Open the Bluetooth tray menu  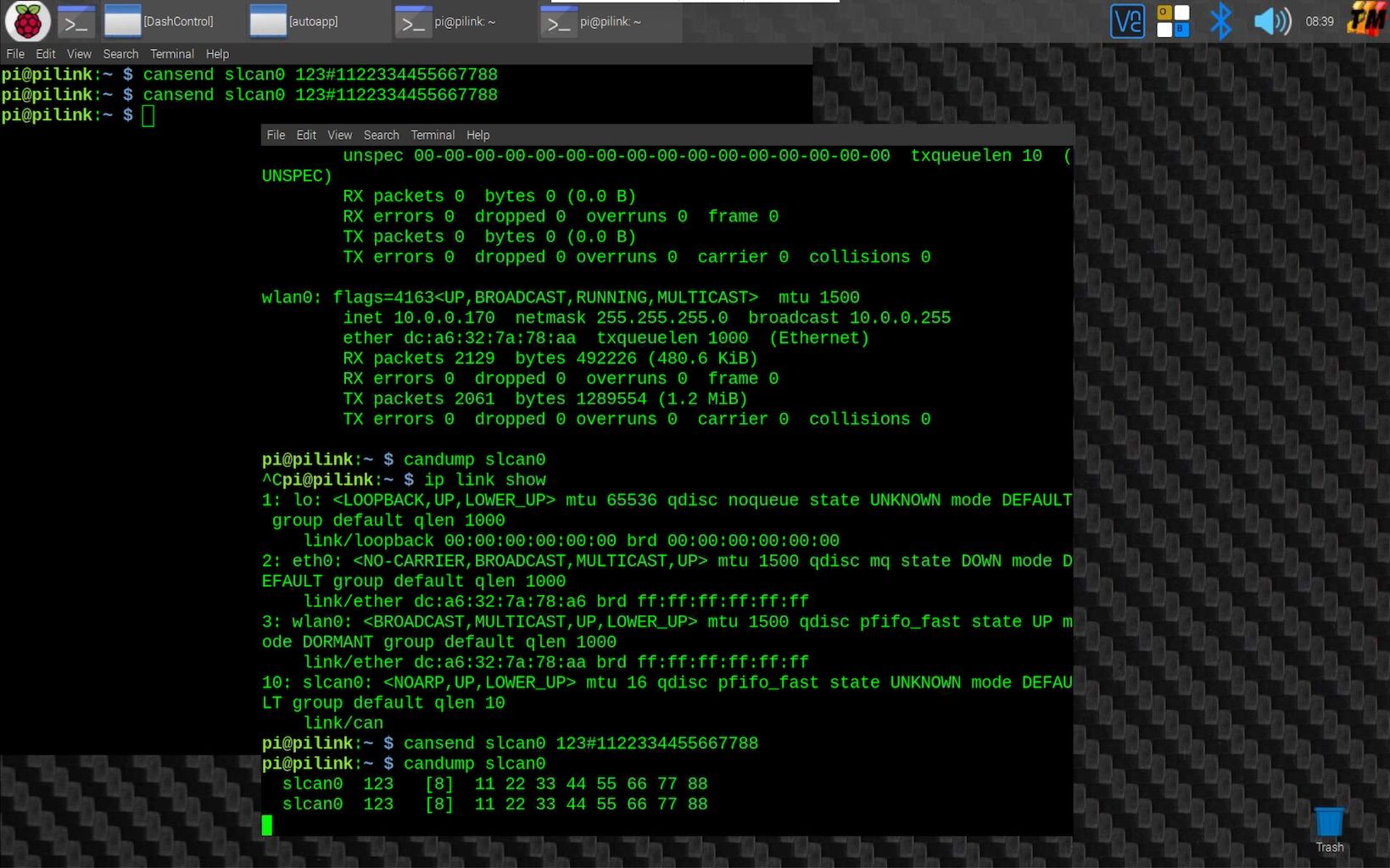pyautogui.click(x=1220, y=21)
